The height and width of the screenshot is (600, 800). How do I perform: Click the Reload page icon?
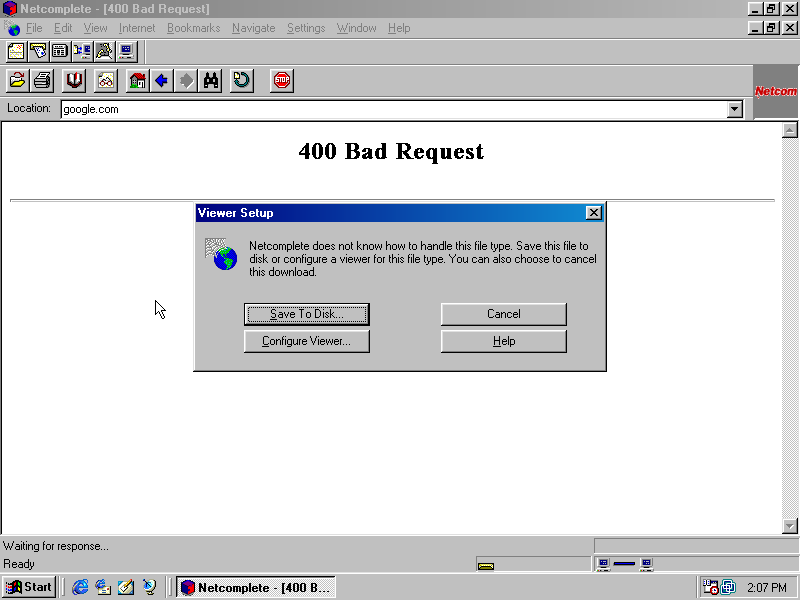pos(241,80)
